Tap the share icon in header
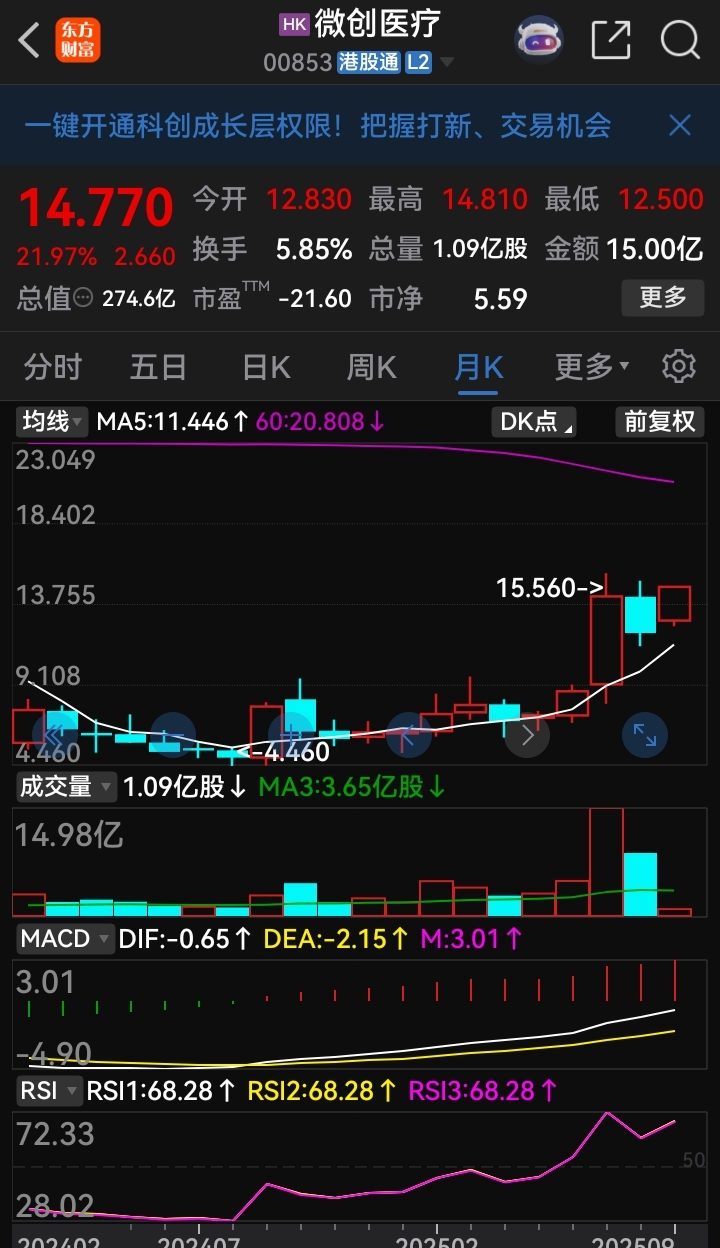This screenshot has width=720, height=1248. [x=611, y=40]
